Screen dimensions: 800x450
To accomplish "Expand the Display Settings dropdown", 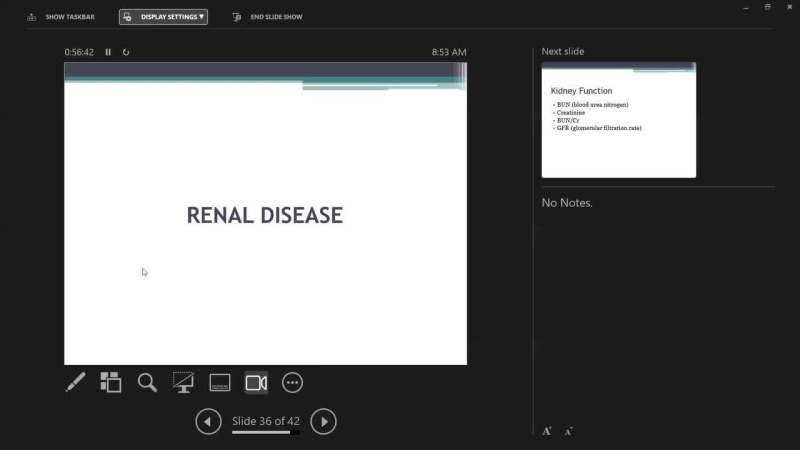I will tap(163, 17).
